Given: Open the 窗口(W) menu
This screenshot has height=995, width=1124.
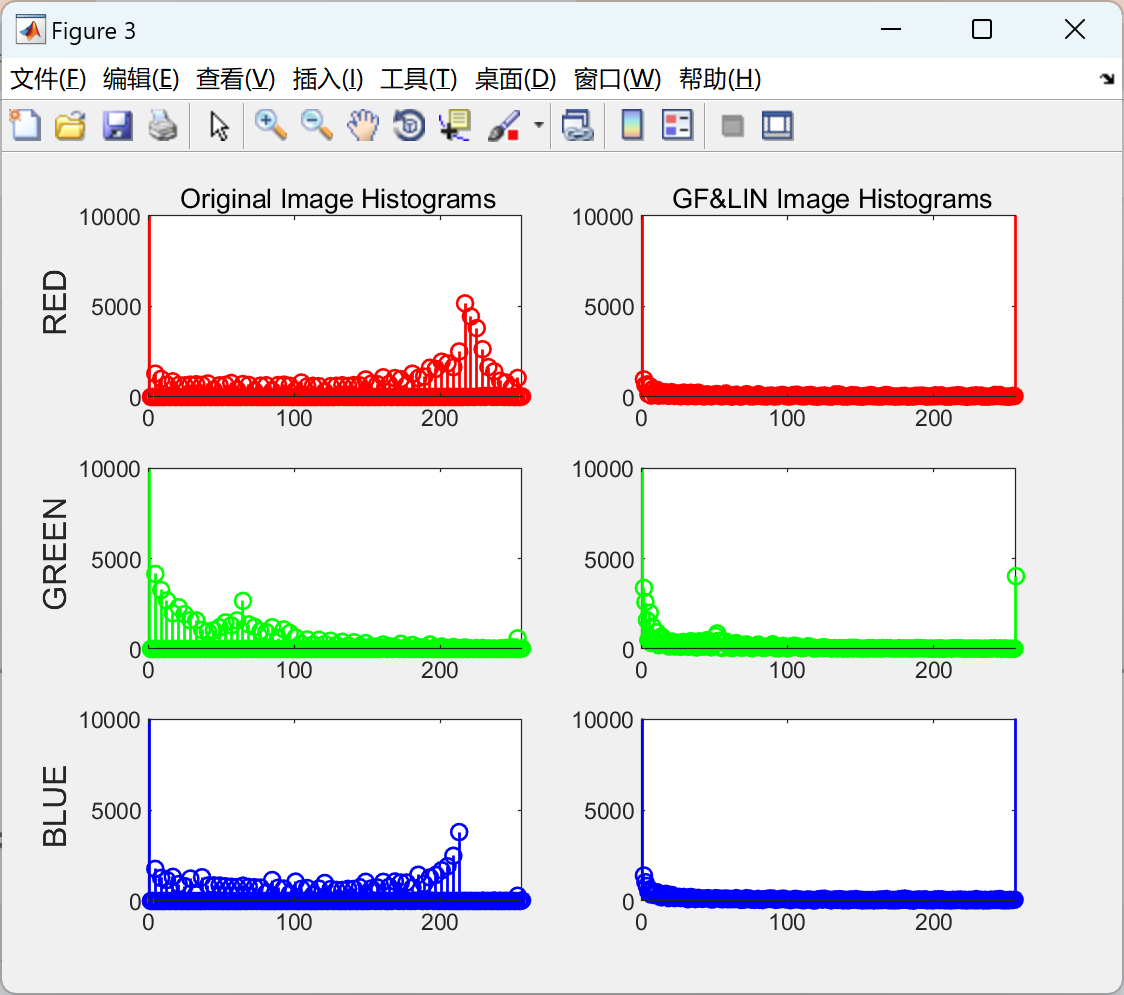Looking at the screenshot, I should (x=617, y=79).
